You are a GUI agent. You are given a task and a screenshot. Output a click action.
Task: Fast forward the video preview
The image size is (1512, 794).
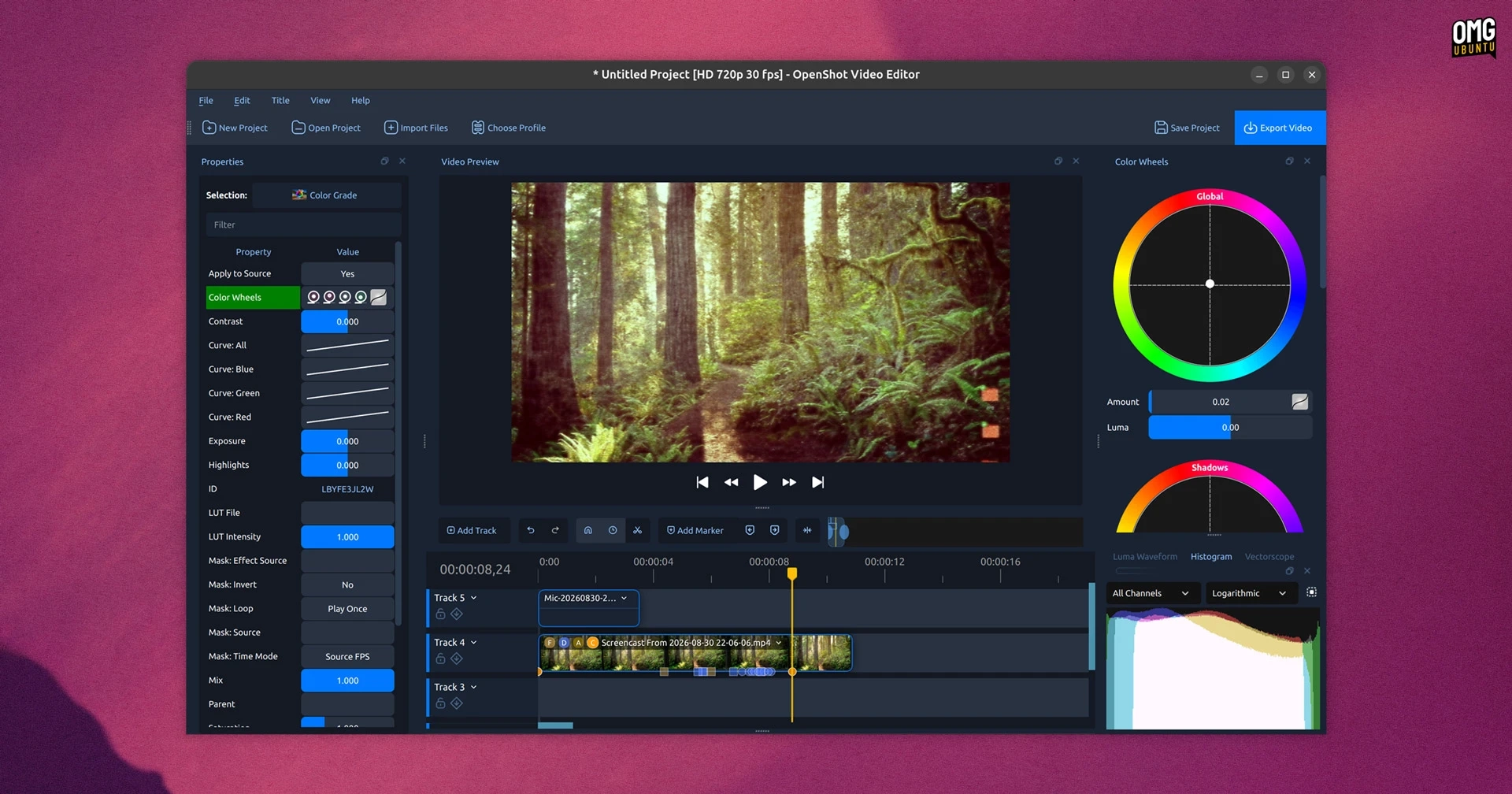tap(789, 482)
